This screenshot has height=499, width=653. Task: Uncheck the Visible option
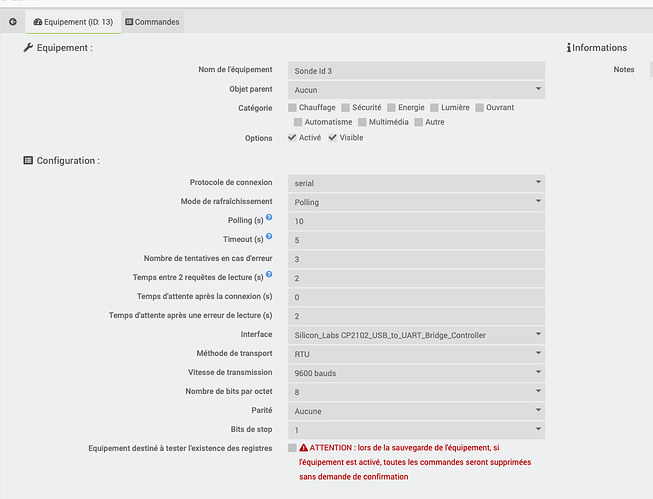click(x=333, y=138)
